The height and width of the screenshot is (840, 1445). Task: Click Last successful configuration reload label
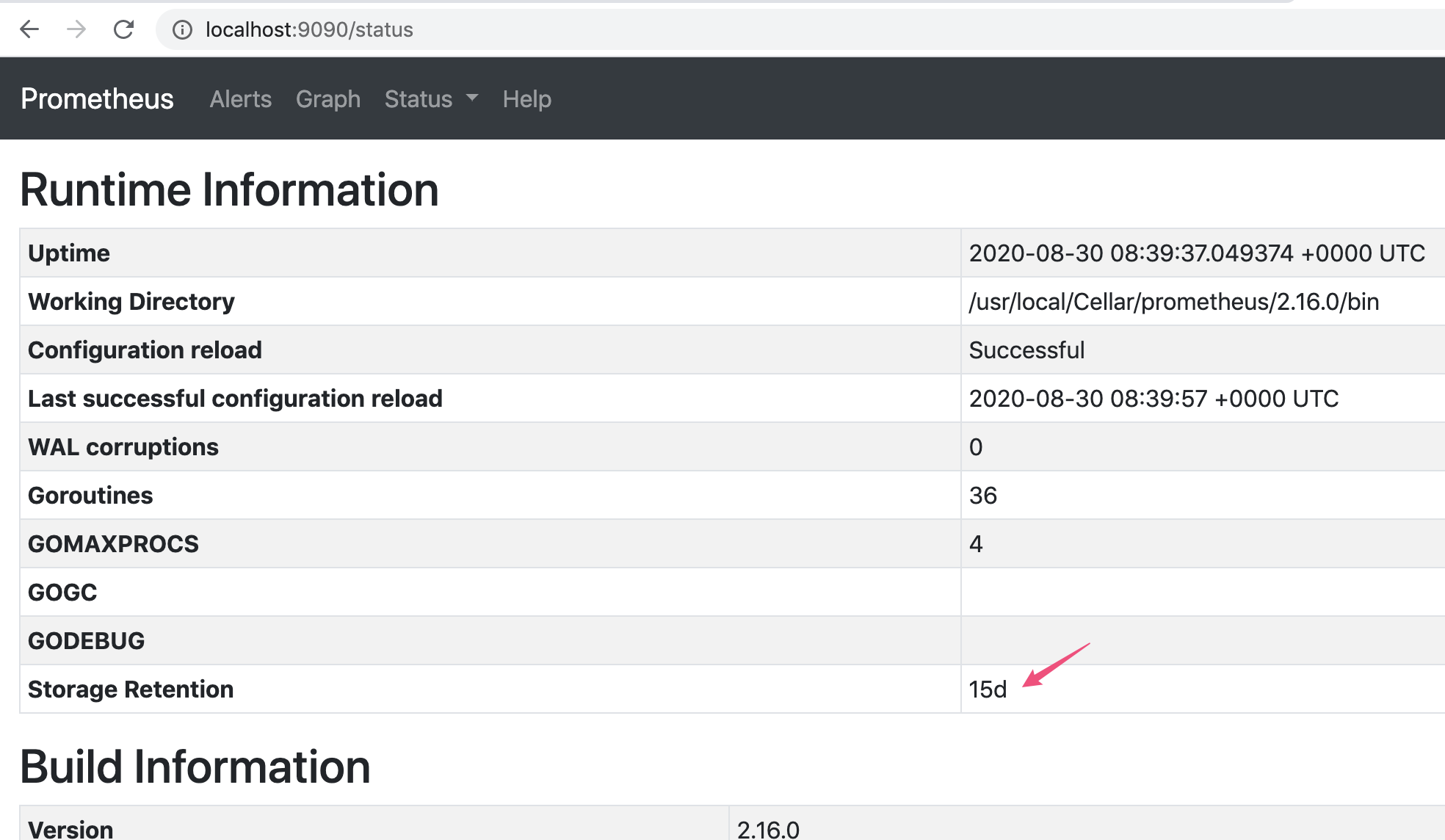(235, 398)
